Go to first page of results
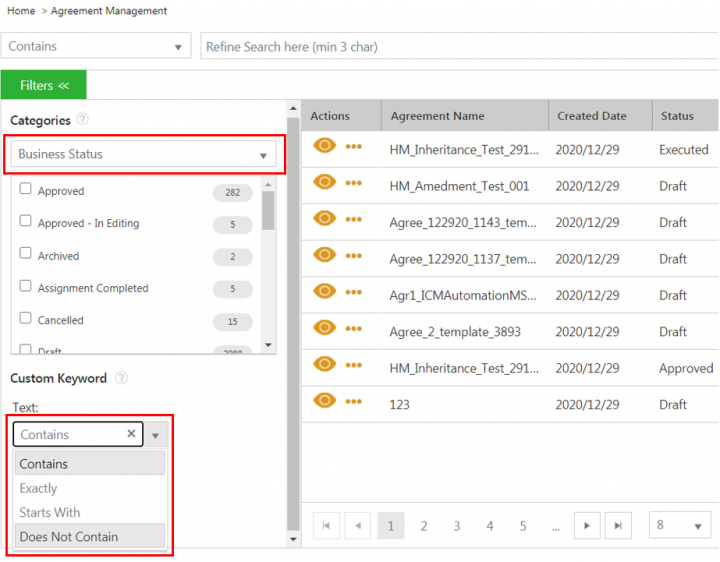The width and height of the screenshot is (720, 562). (x=326, y=525)
